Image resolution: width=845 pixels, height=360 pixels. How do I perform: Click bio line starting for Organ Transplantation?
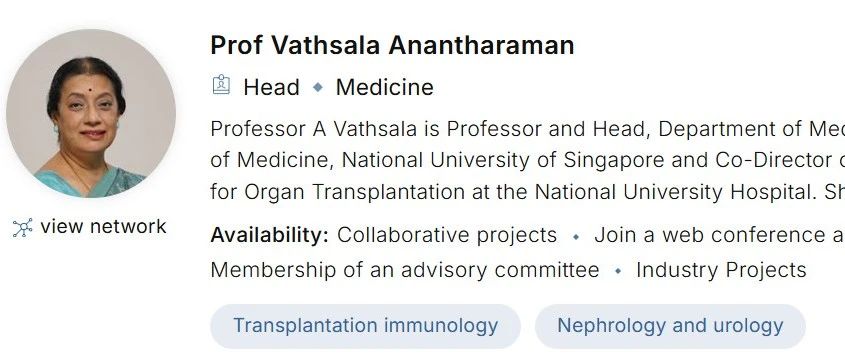528,192
